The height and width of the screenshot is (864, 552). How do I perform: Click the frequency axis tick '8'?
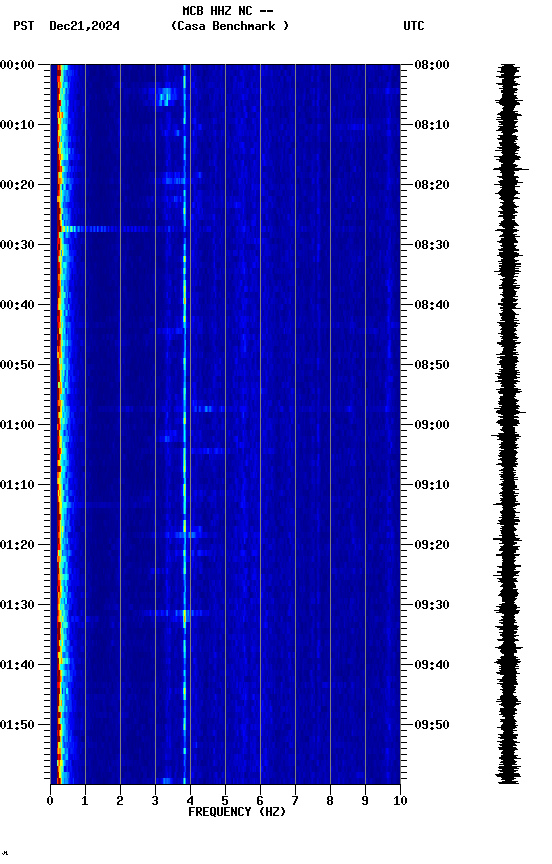(330, 801)
